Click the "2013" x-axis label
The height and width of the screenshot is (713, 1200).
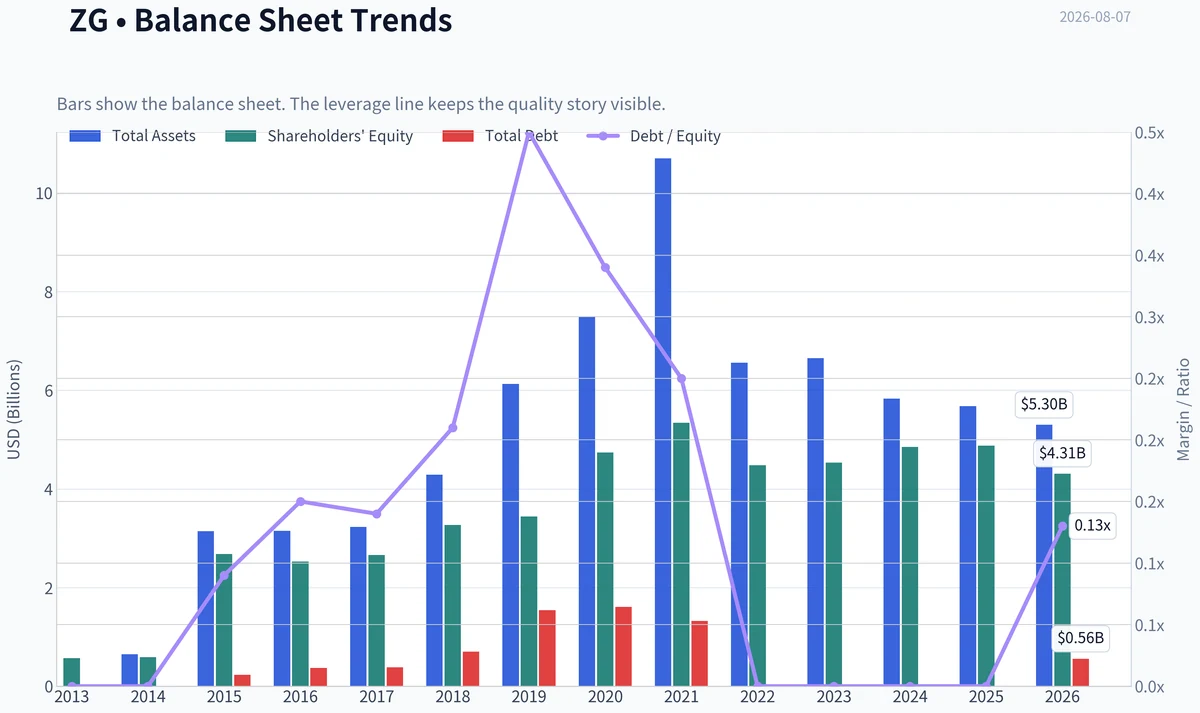pyautogui.click(x=72, y=697)
